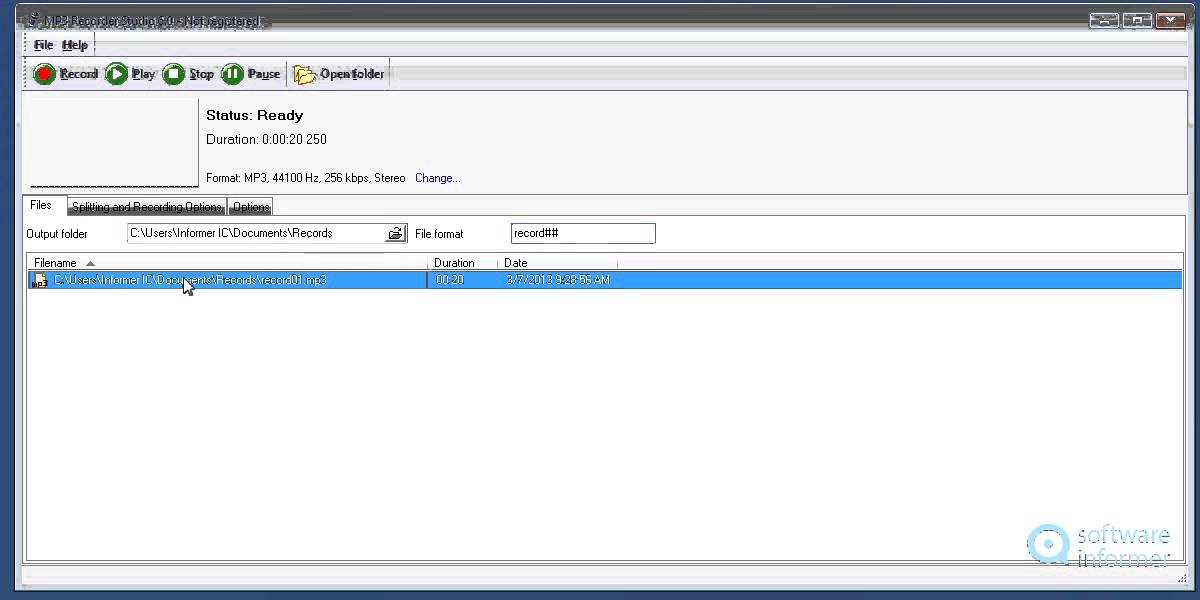Start recording with the red Record button
Viewport: 1200px width, 600px height.
65,74
